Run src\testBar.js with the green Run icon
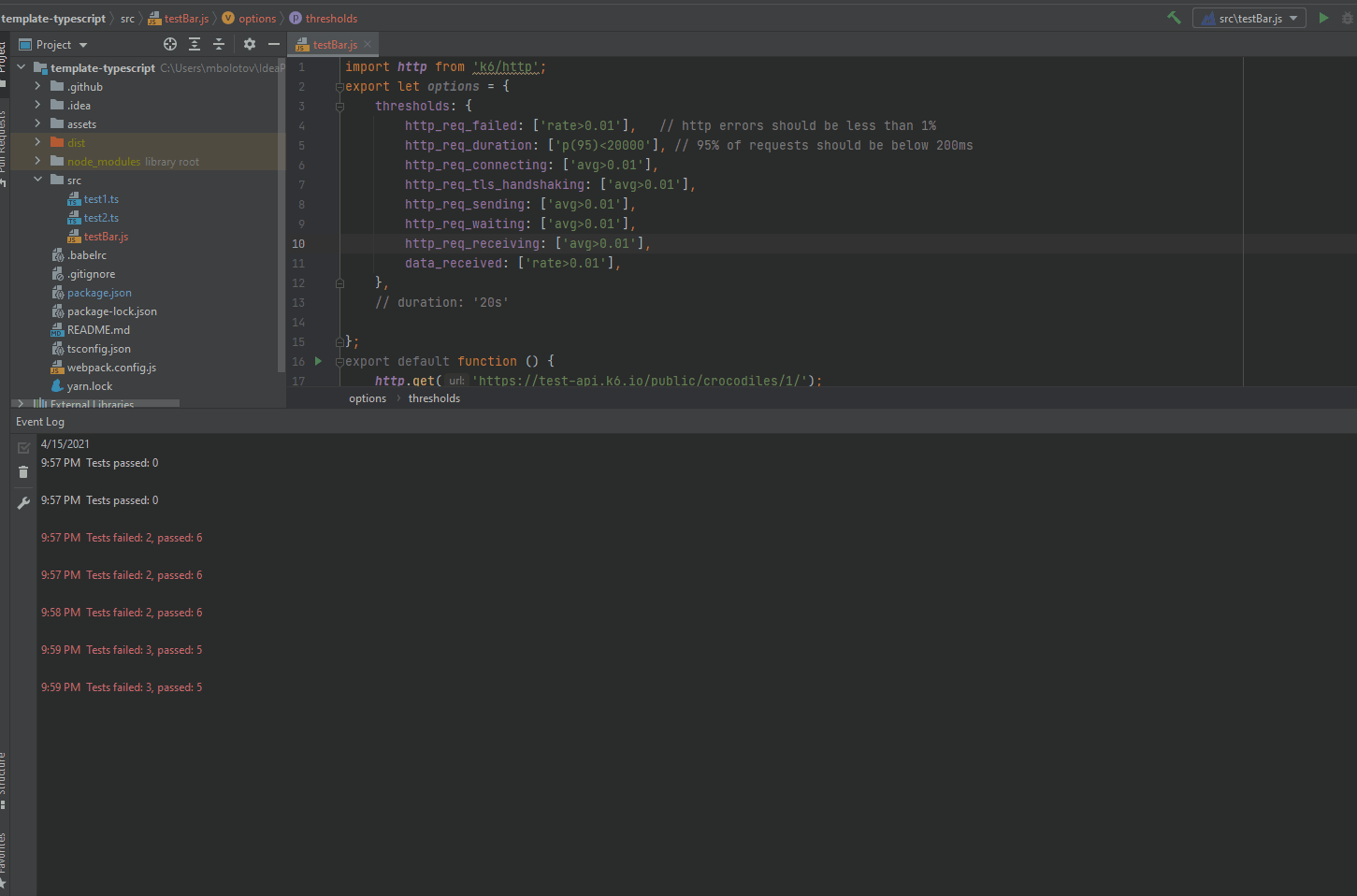The image size is (1357, 896). [1324, 17]
